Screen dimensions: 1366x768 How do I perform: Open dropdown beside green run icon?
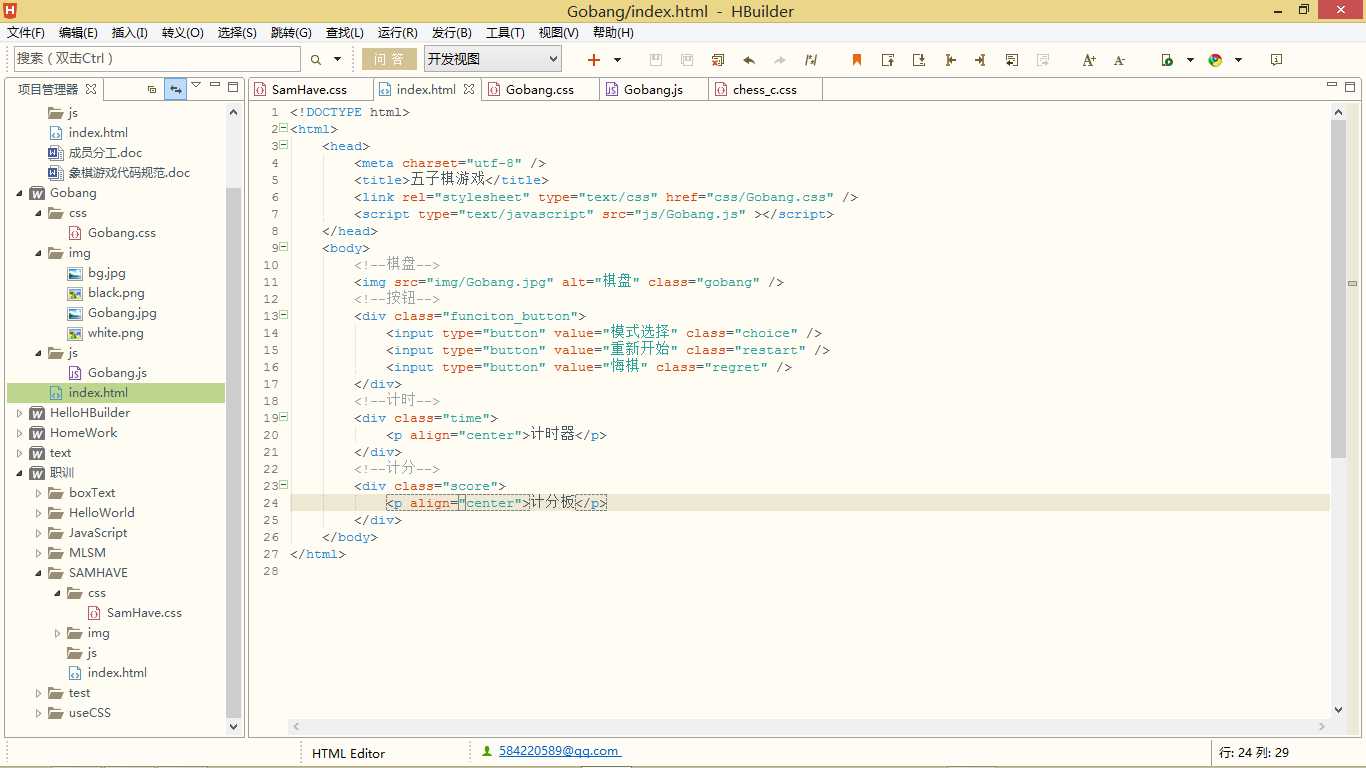coord(1190,60)
